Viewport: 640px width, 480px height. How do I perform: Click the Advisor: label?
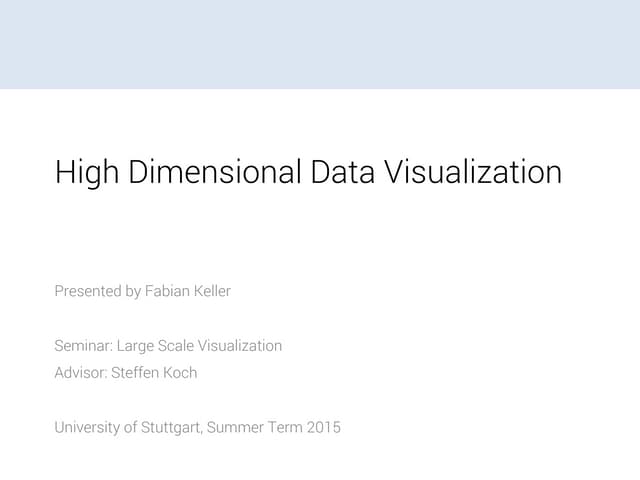[x=80, y=373]
